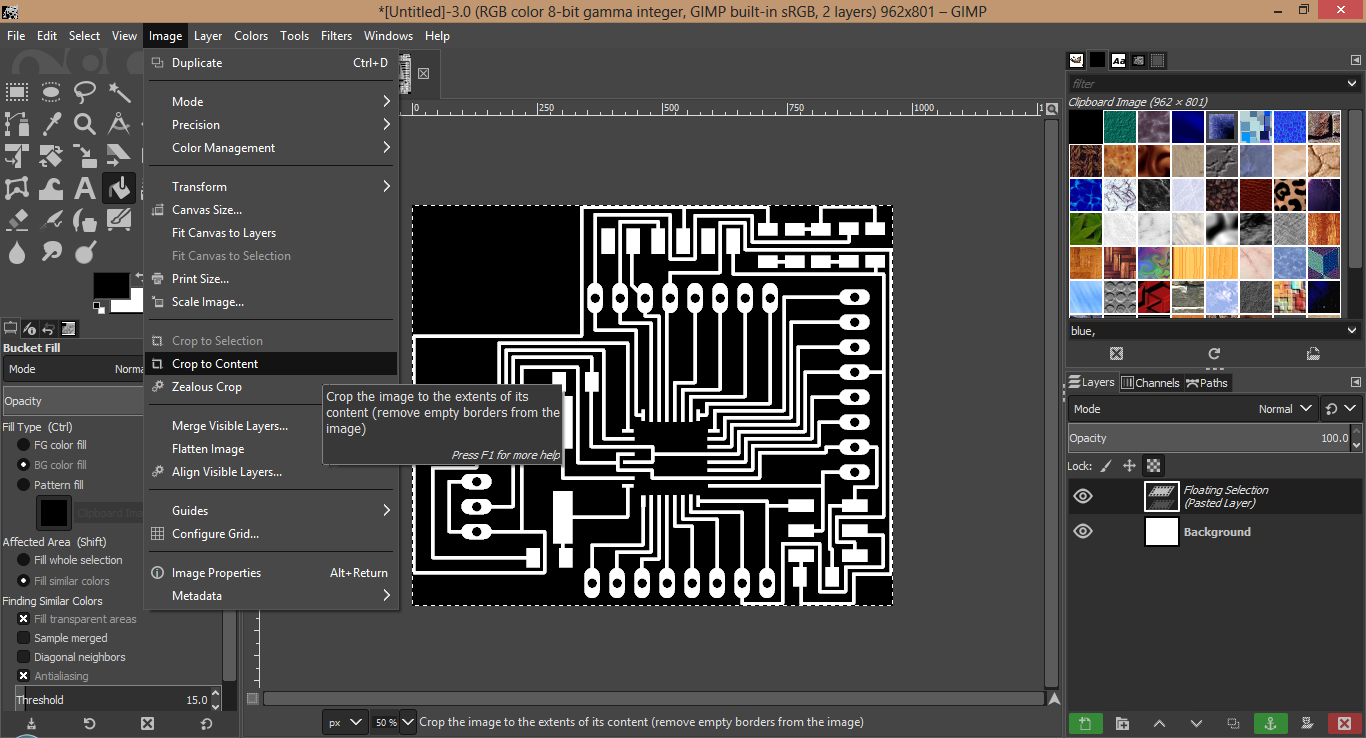1366x738 pixels.
Task: Select the Warp Transform tool
Action: click(51, 187)
